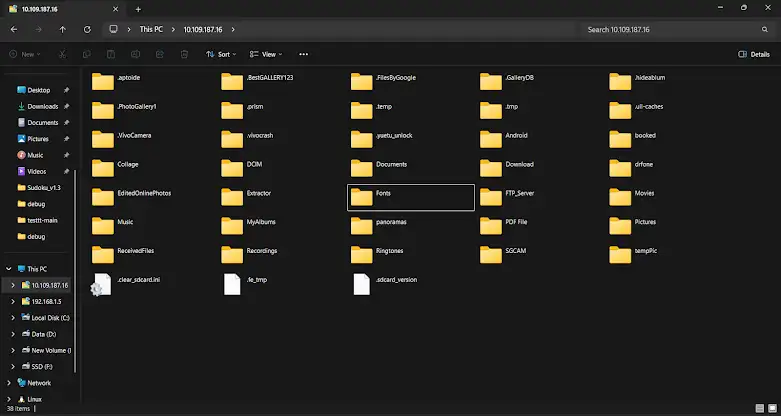Open a new tab with plus button

pos(138,9)
